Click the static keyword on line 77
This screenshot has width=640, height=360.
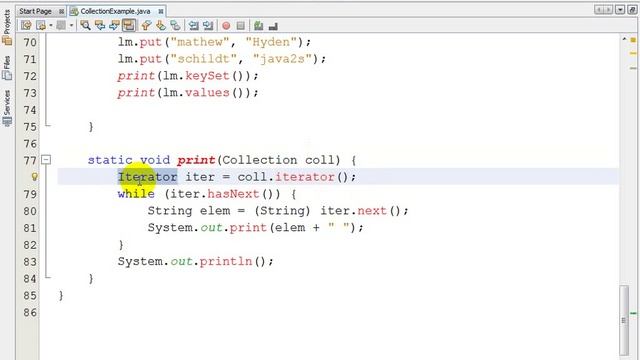(110, 160)
